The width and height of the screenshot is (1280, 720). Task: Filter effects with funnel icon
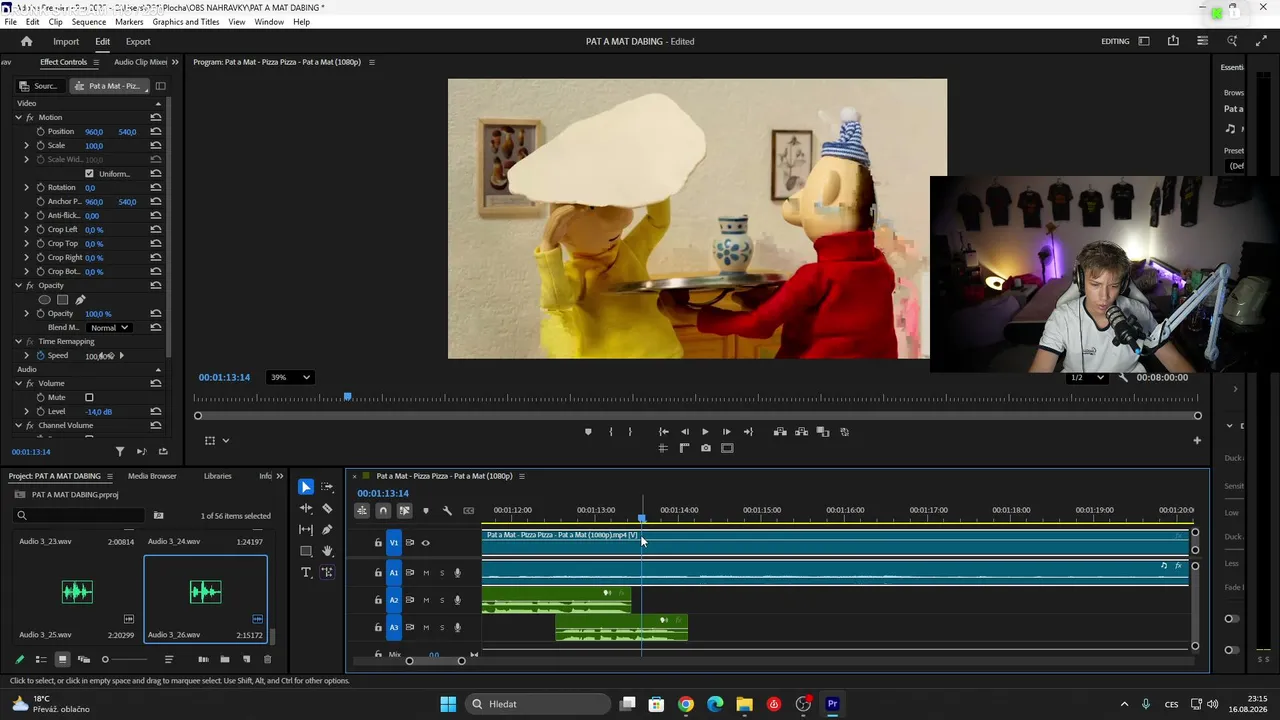pyautogui.click(x=120, y=452)
